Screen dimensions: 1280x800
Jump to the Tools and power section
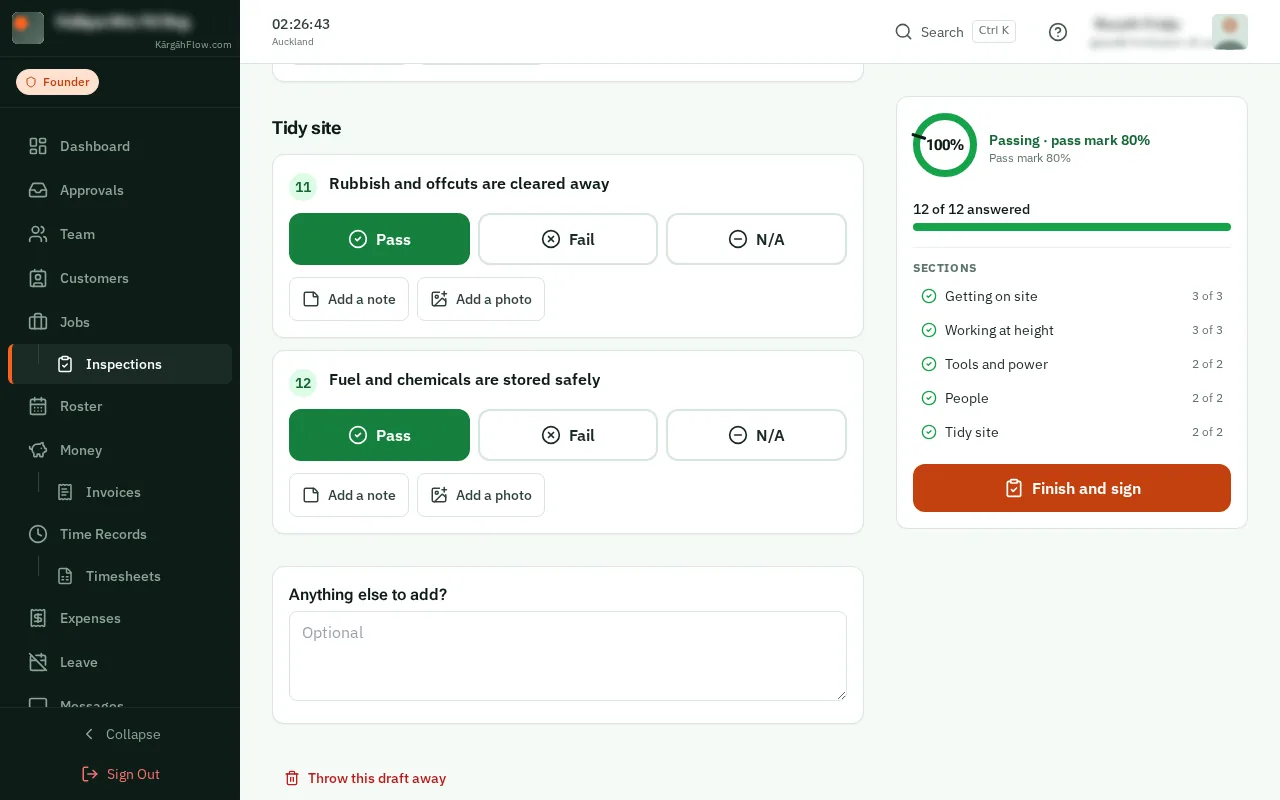(x=1072, y=364)
